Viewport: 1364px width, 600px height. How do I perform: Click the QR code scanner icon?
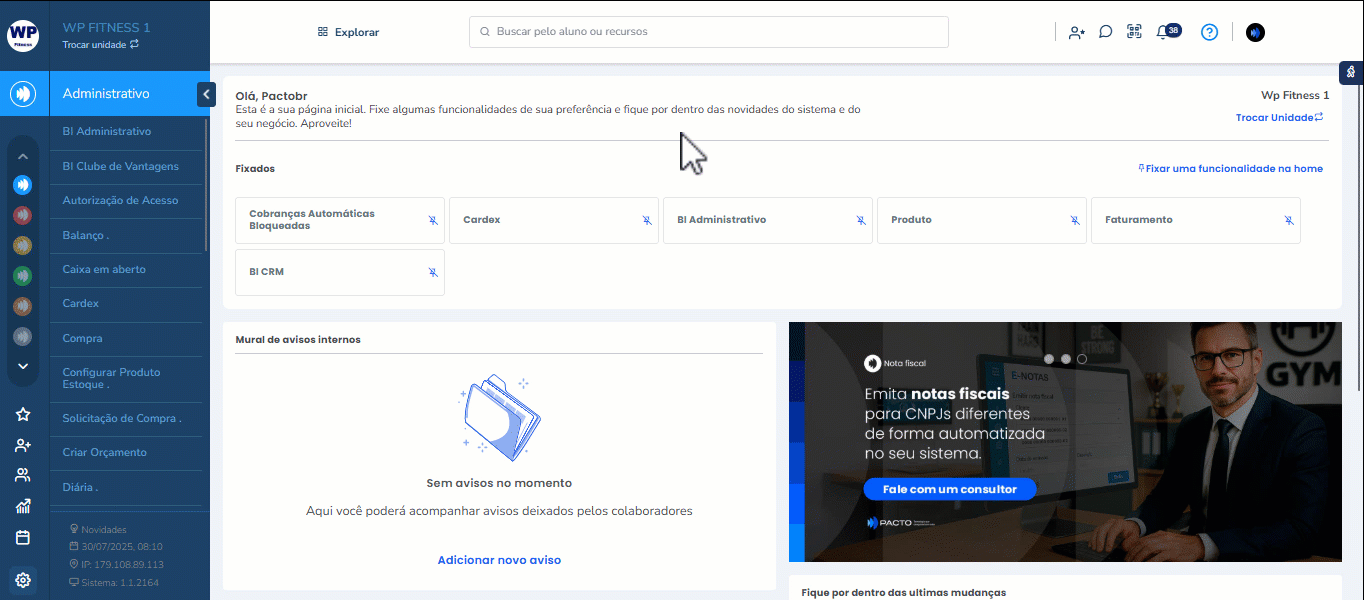(1134, 32)
